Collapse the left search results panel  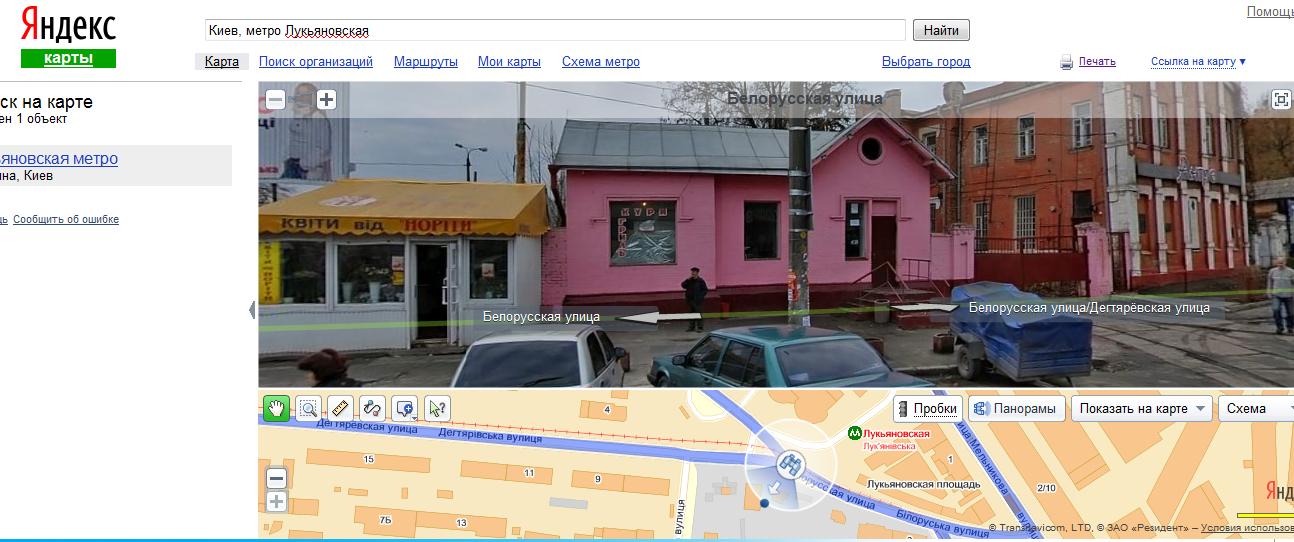point(252,310)
